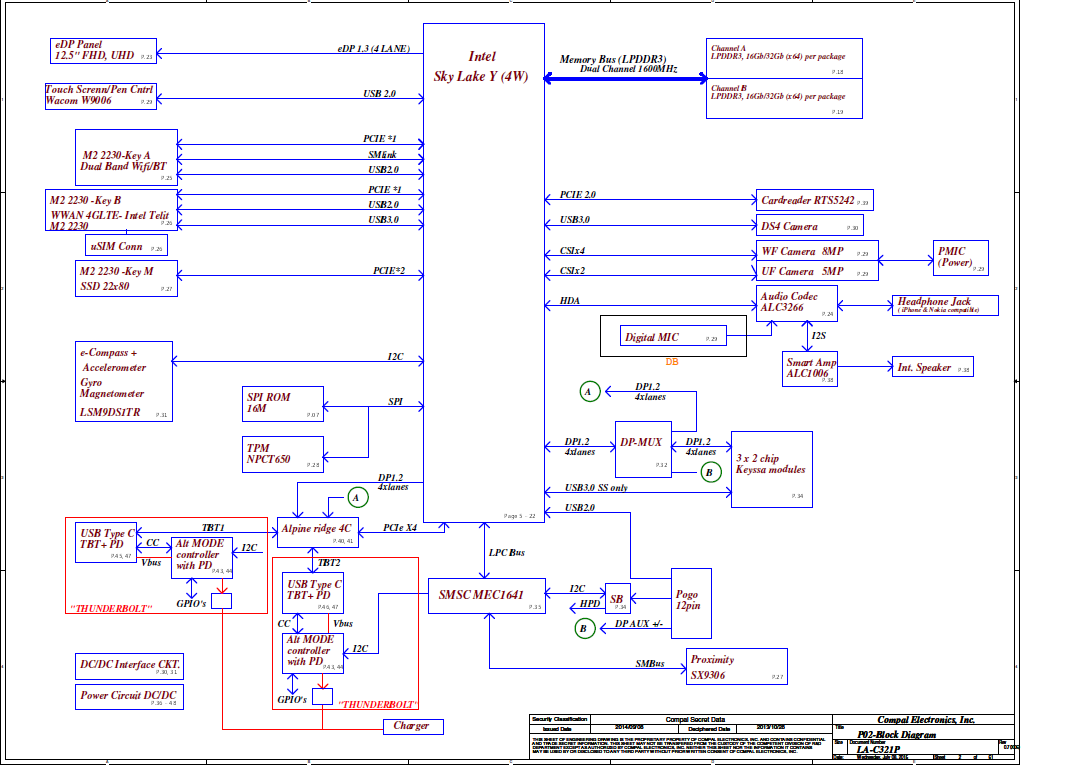Select the Smart Amp ALC1006 block
The width and height of the screenshot is (1087, 768).
click(810, 369)
